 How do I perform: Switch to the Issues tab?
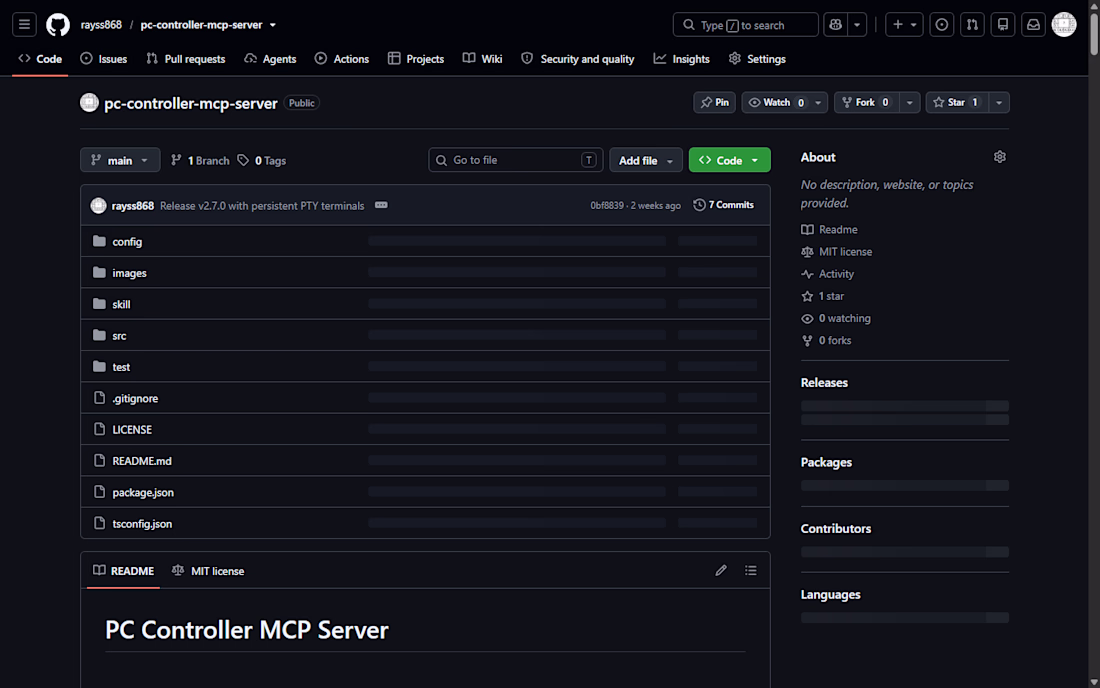(x=104, y=59)
